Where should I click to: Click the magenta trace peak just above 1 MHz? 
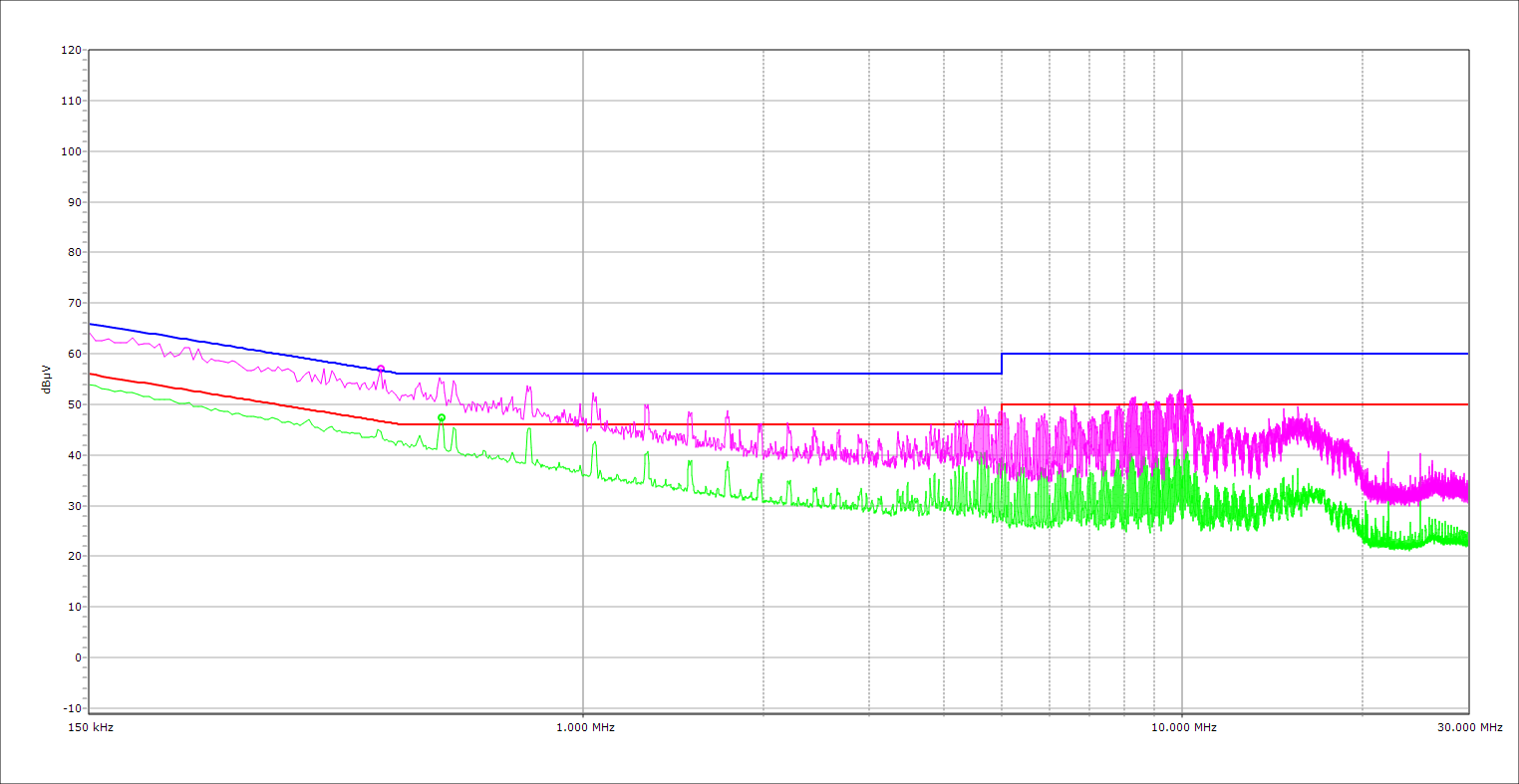click(594, 394)
